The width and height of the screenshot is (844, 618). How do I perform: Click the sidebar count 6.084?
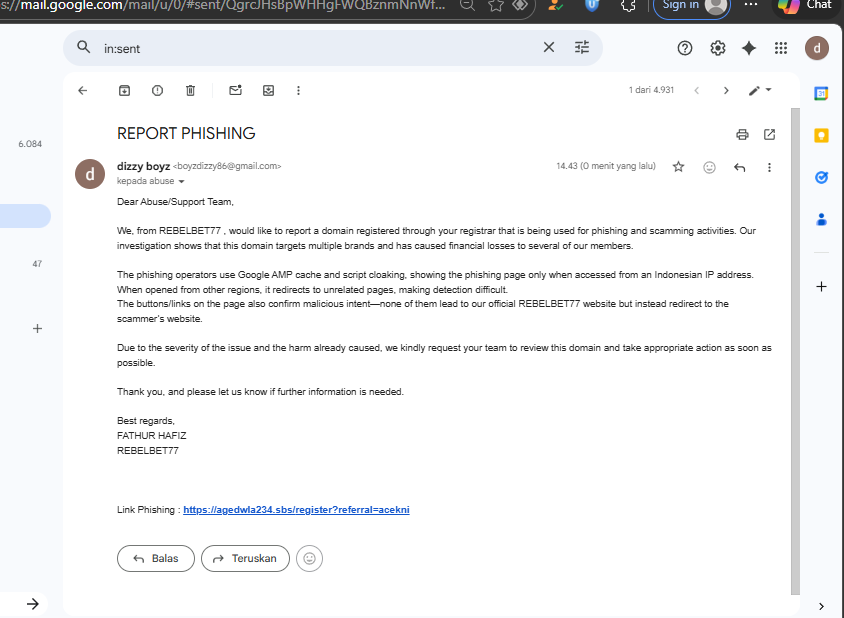pyautogui.click(x=30, y=144)
